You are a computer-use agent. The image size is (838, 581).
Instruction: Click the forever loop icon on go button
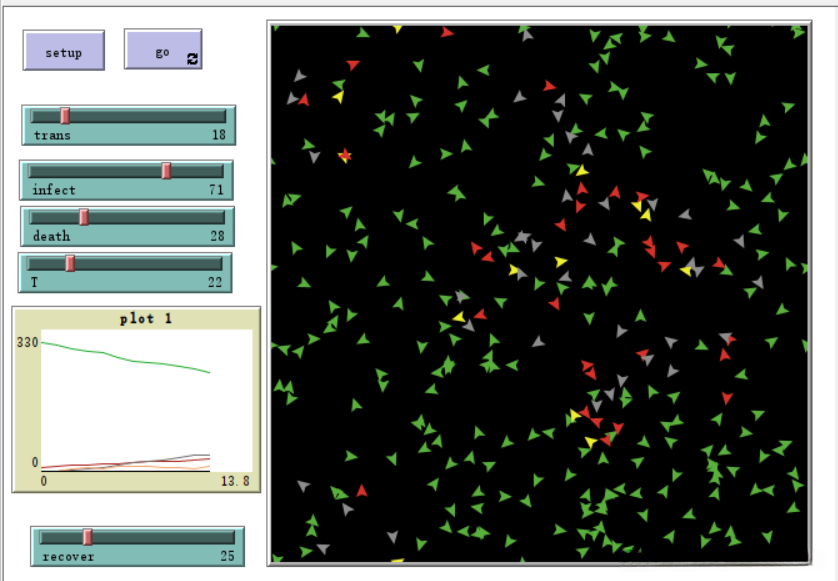tap(192, 59)
